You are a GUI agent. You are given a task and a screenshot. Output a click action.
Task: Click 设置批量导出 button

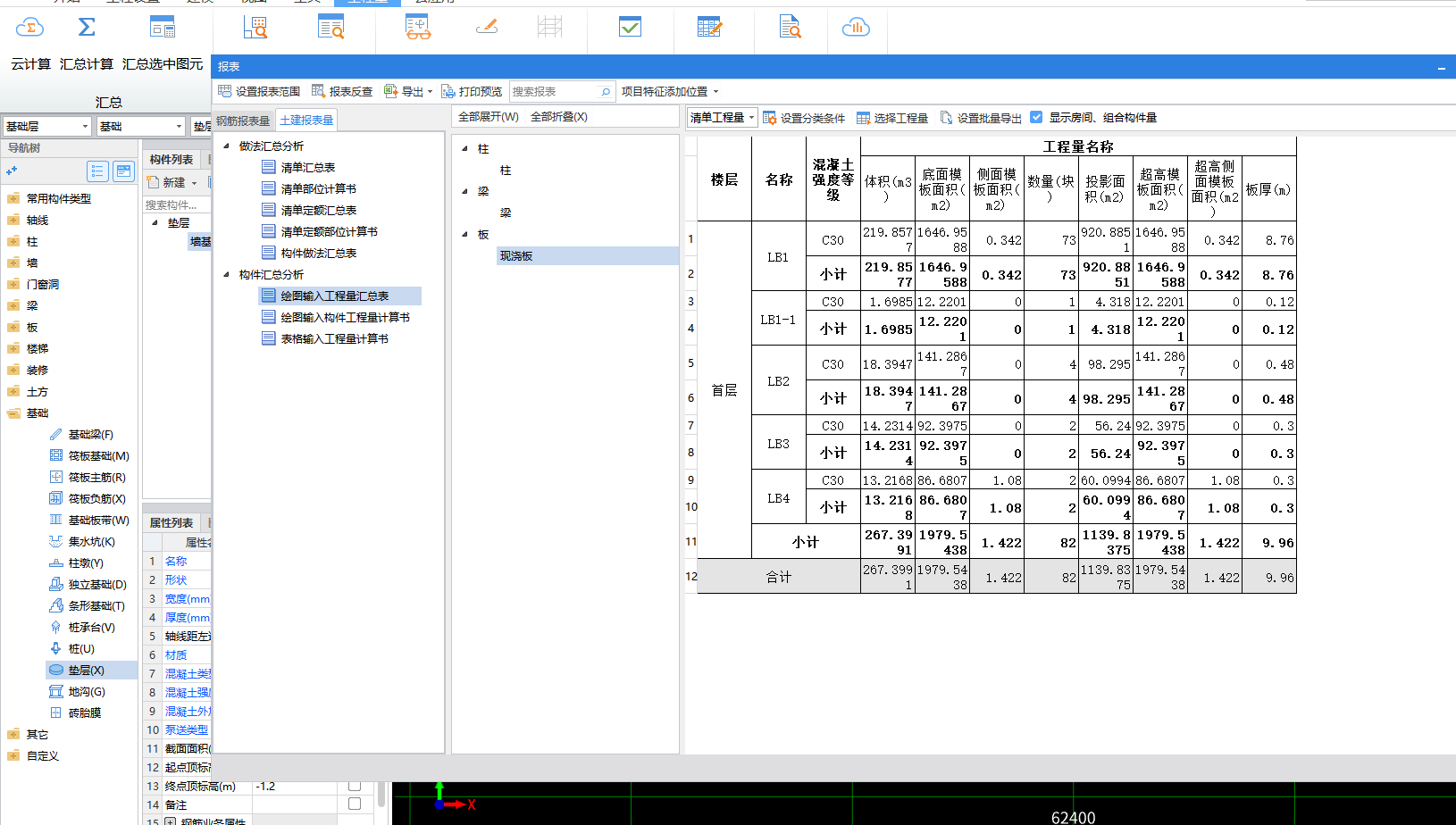[x=981, y=118]
